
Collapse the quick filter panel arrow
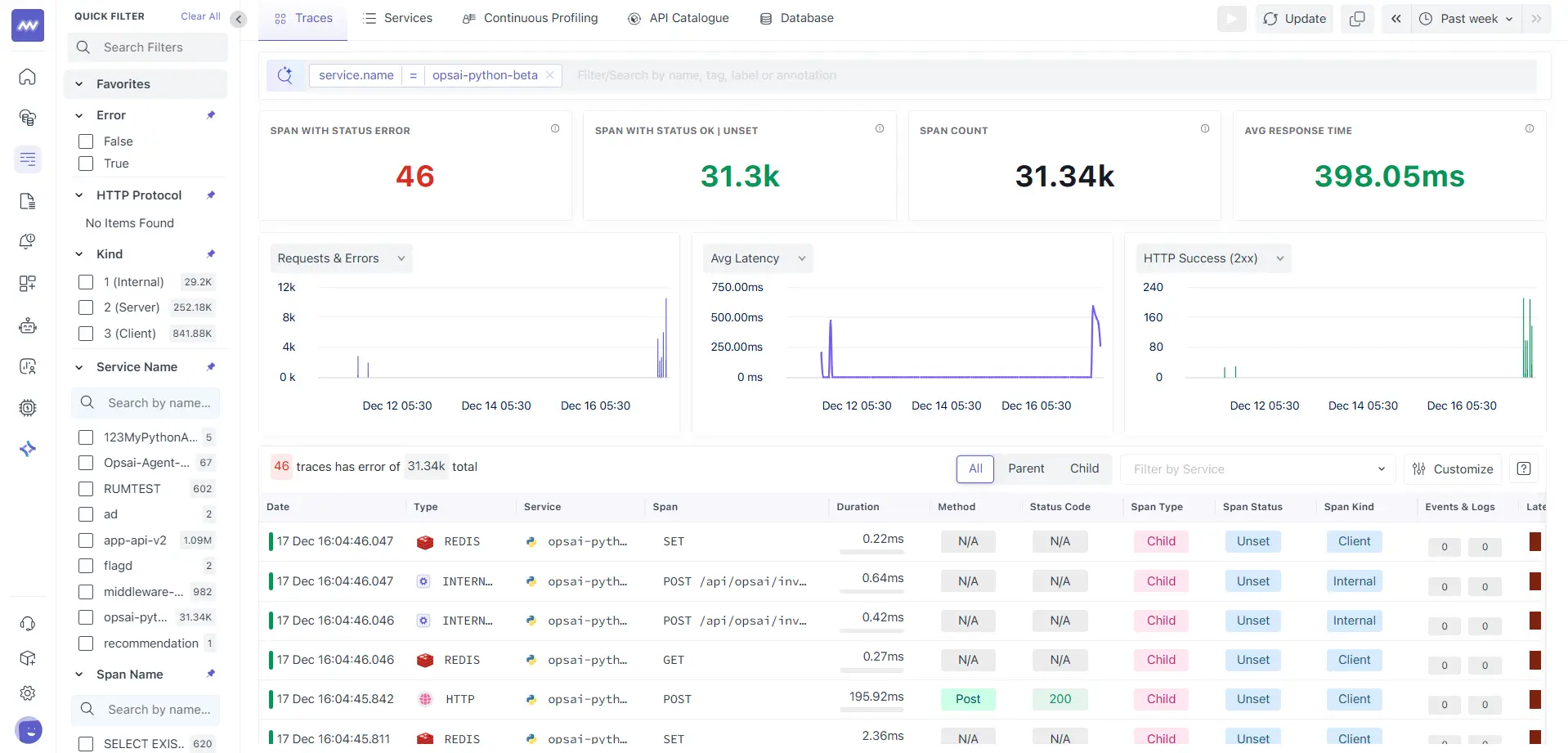point(238,19)
